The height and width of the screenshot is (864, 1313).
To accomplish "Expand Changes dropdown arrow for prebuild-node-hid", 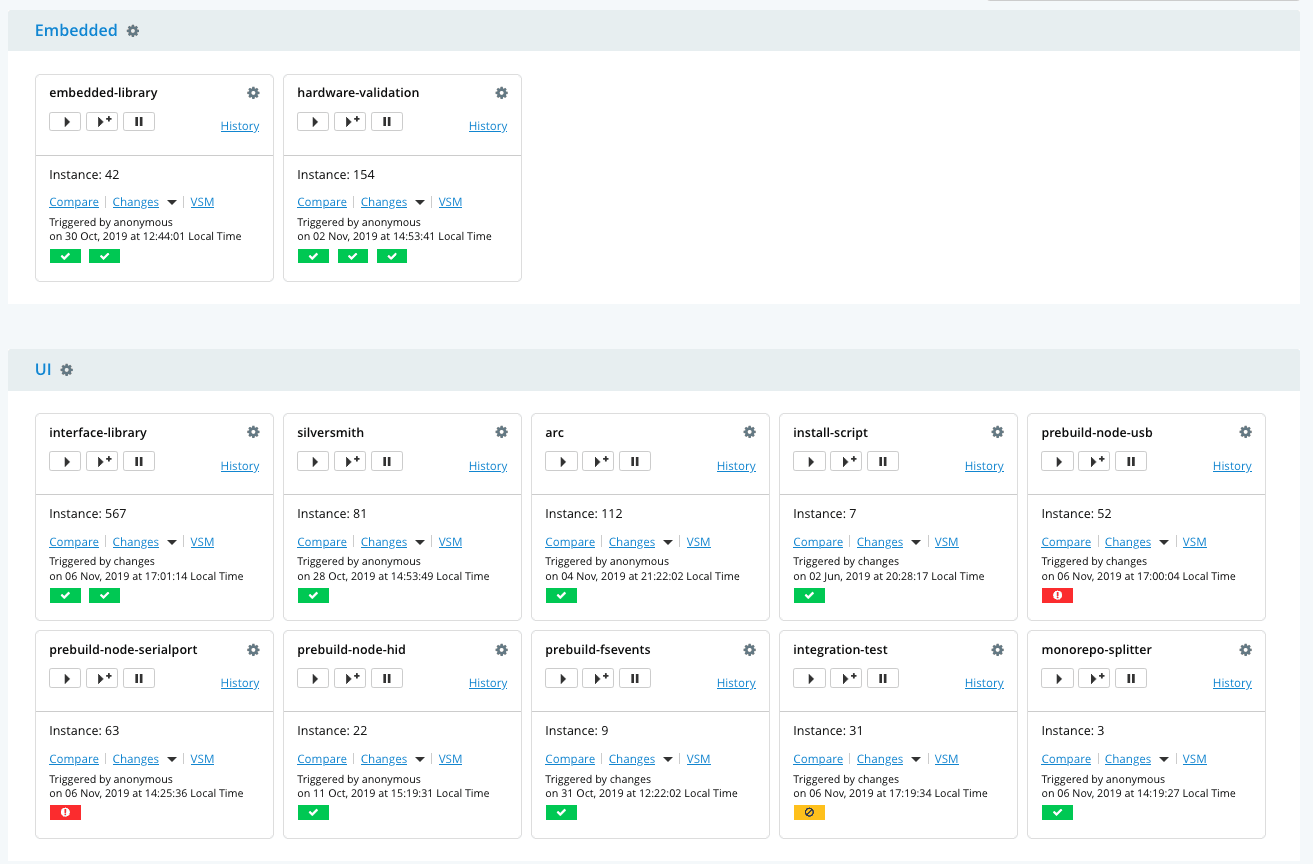I will (x=420, y=759).
